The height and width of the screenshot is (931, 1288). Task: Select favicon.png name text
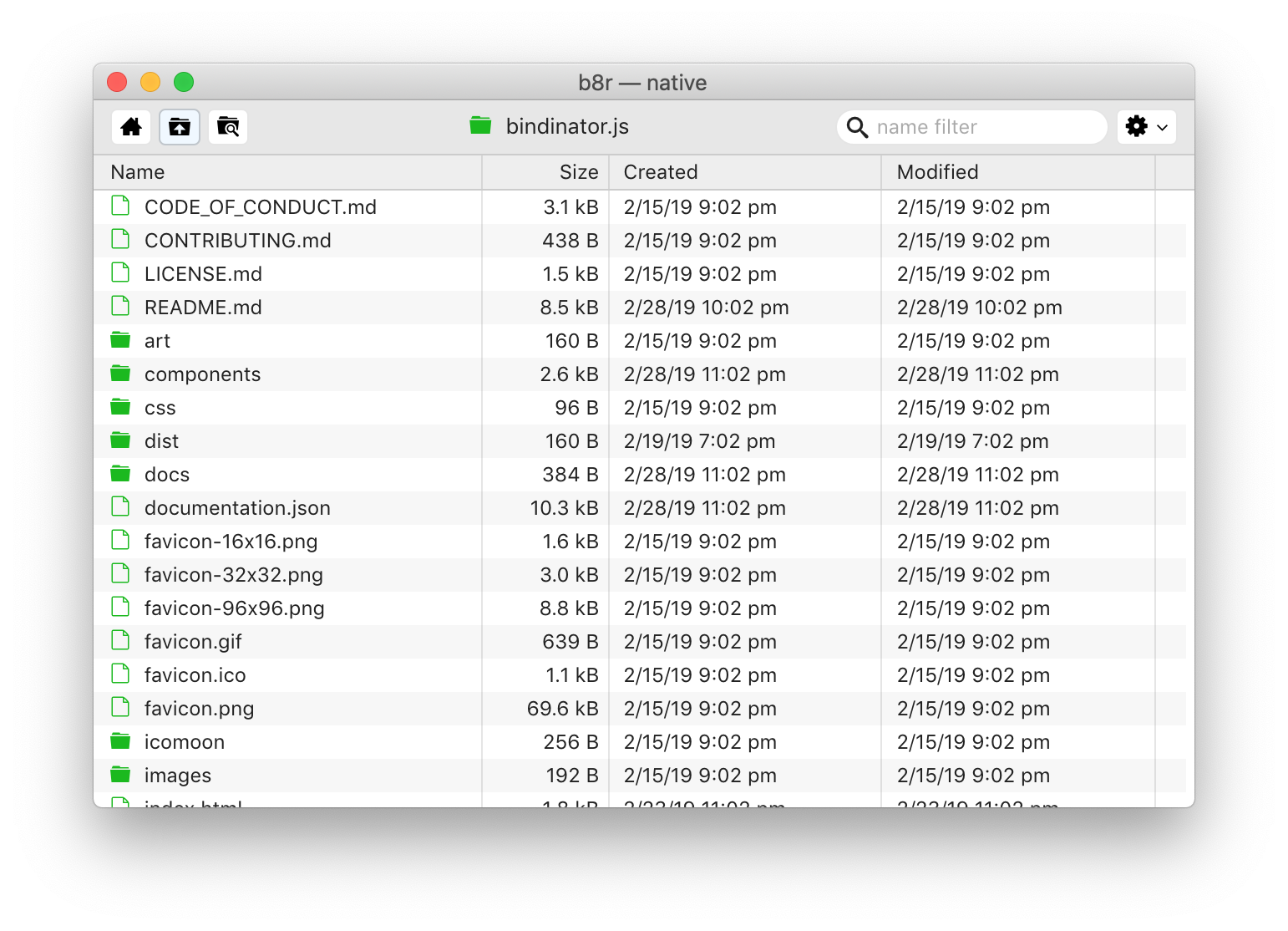199,709
